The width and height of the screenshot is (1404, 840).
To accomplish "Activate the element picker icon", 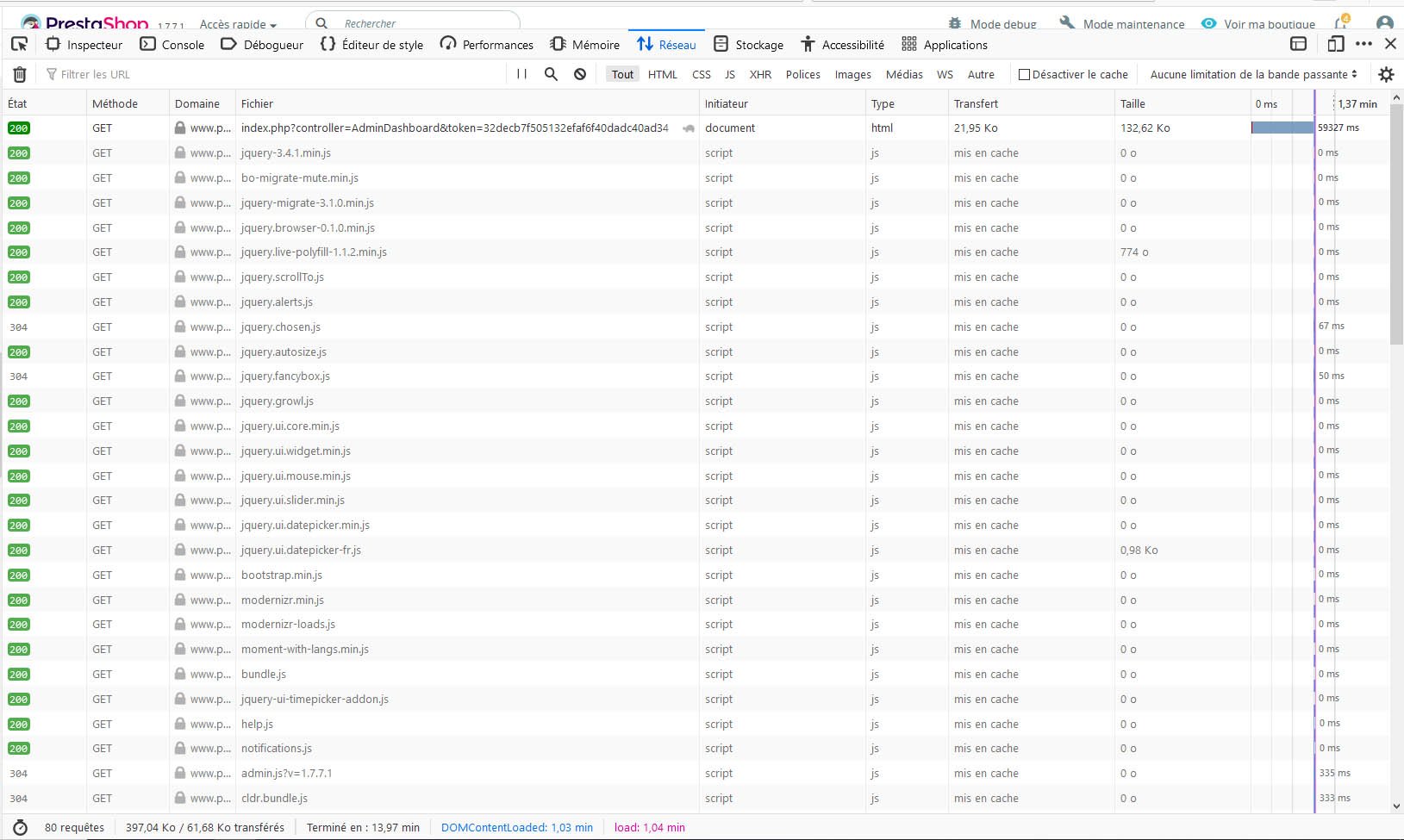I will coord(20,44).
